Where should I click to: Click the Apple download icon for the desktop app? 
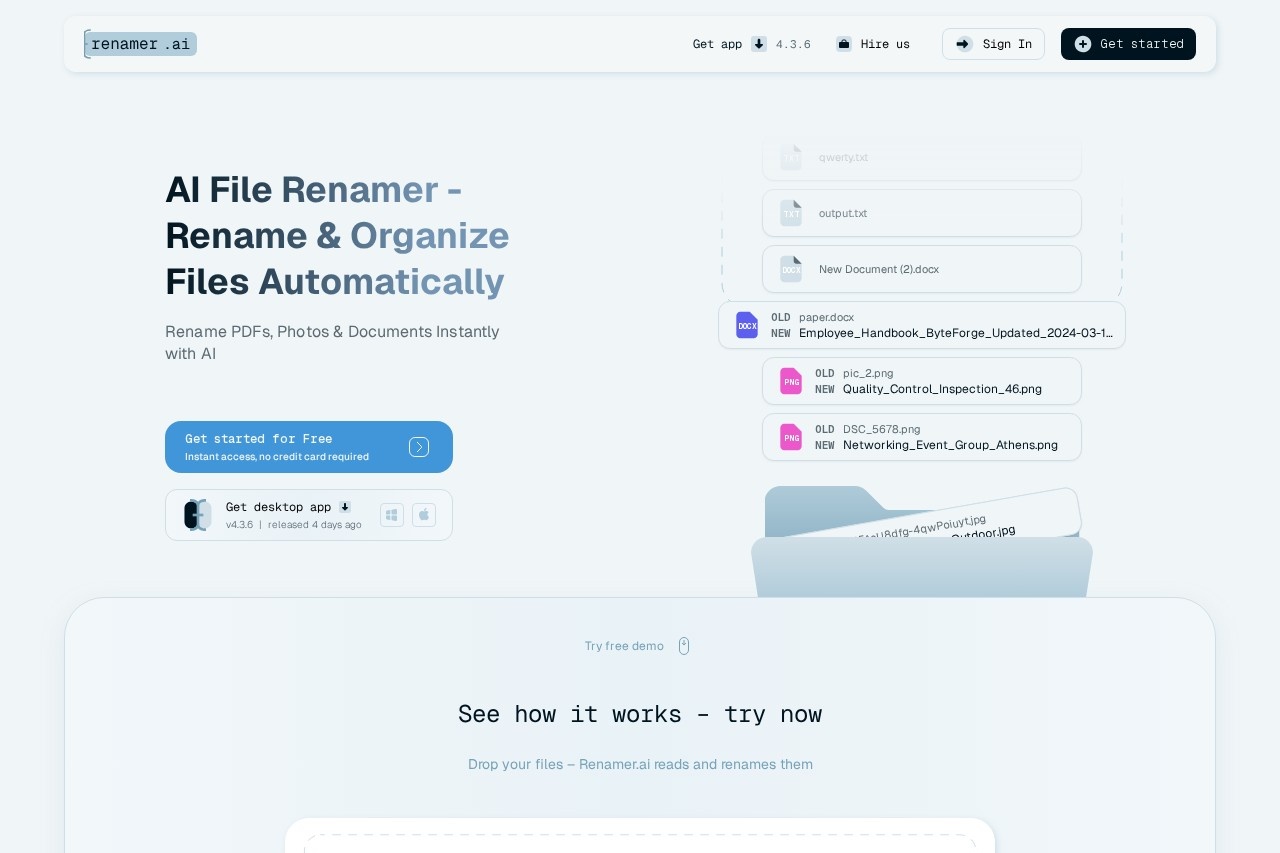coord(424,515)
